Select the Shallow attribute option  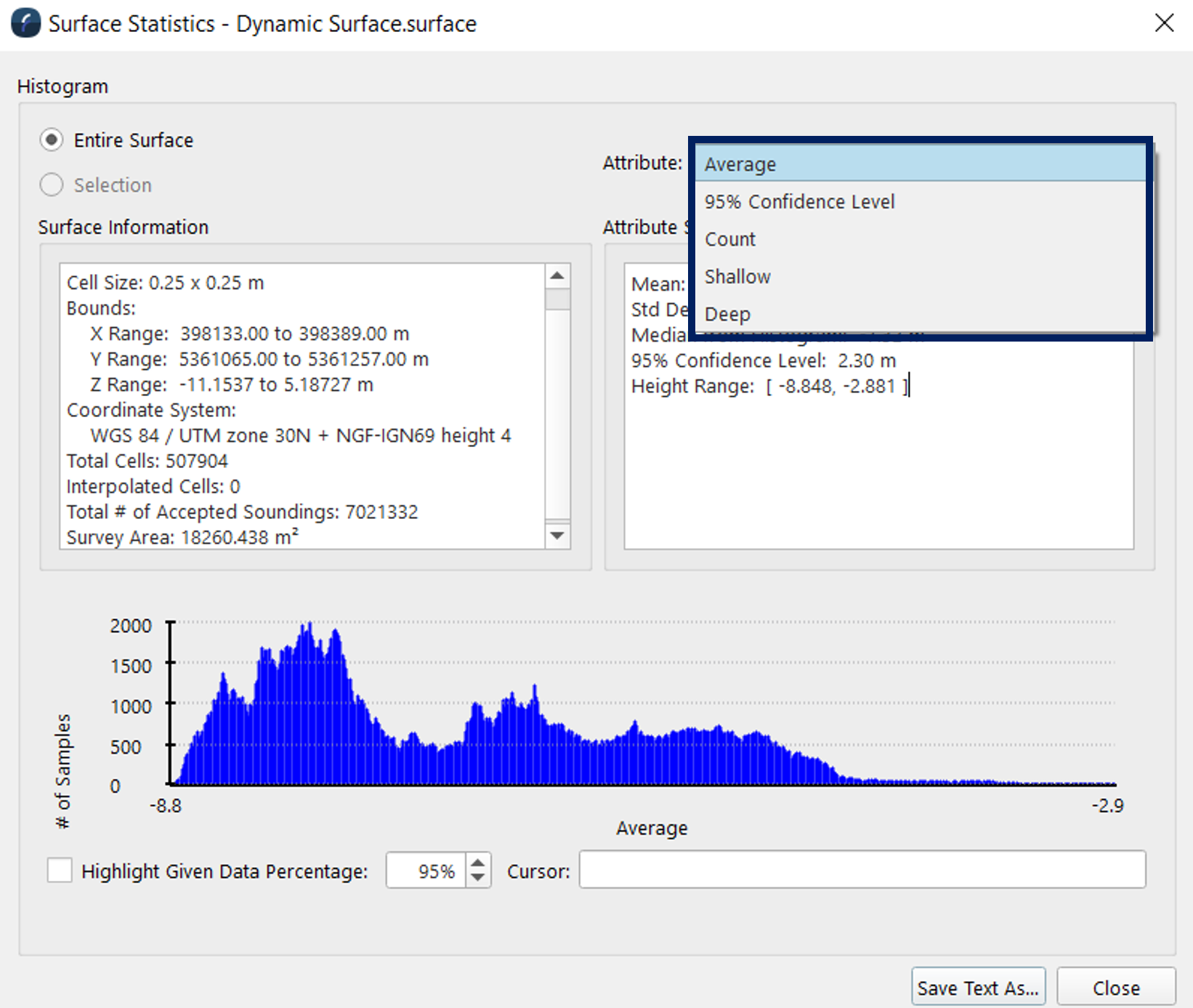(x=921, y=277)
